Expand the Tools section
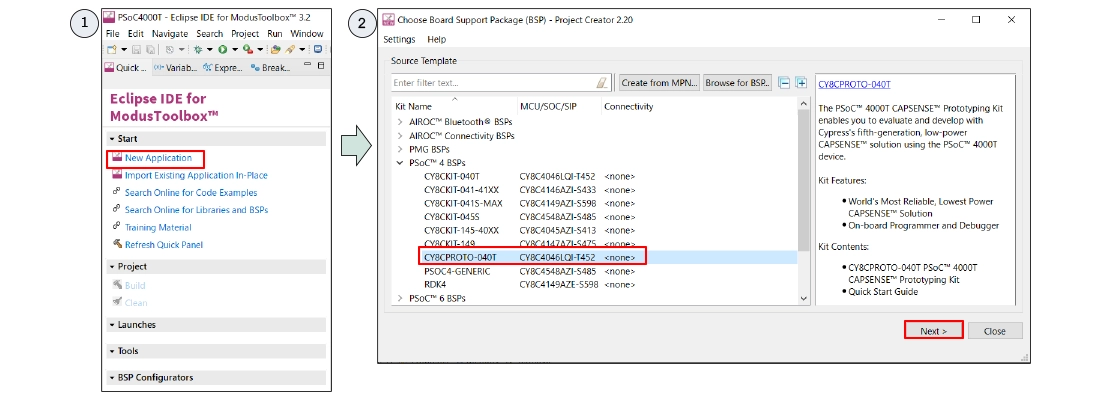This screenshot has width=1100, height=400. point(112,351)
